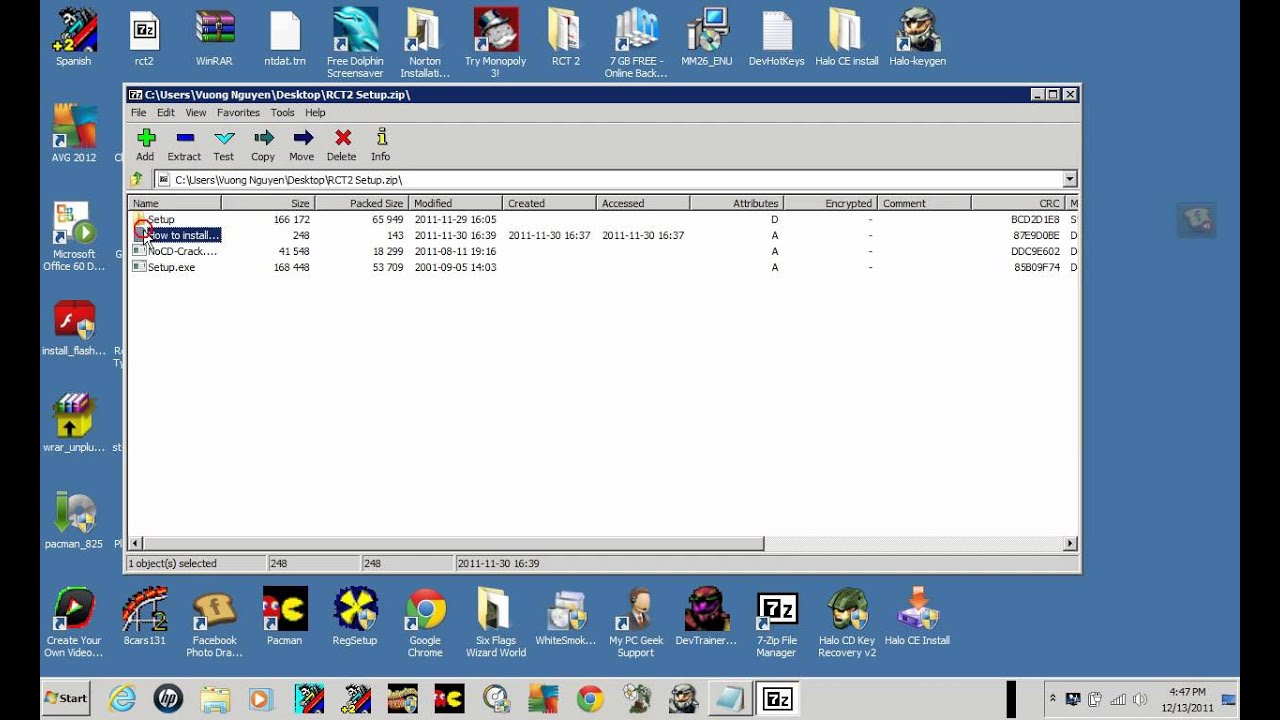Open the File menu
Image resolution: width=1280 pixels, height=720 pixels.
[138, 113]
